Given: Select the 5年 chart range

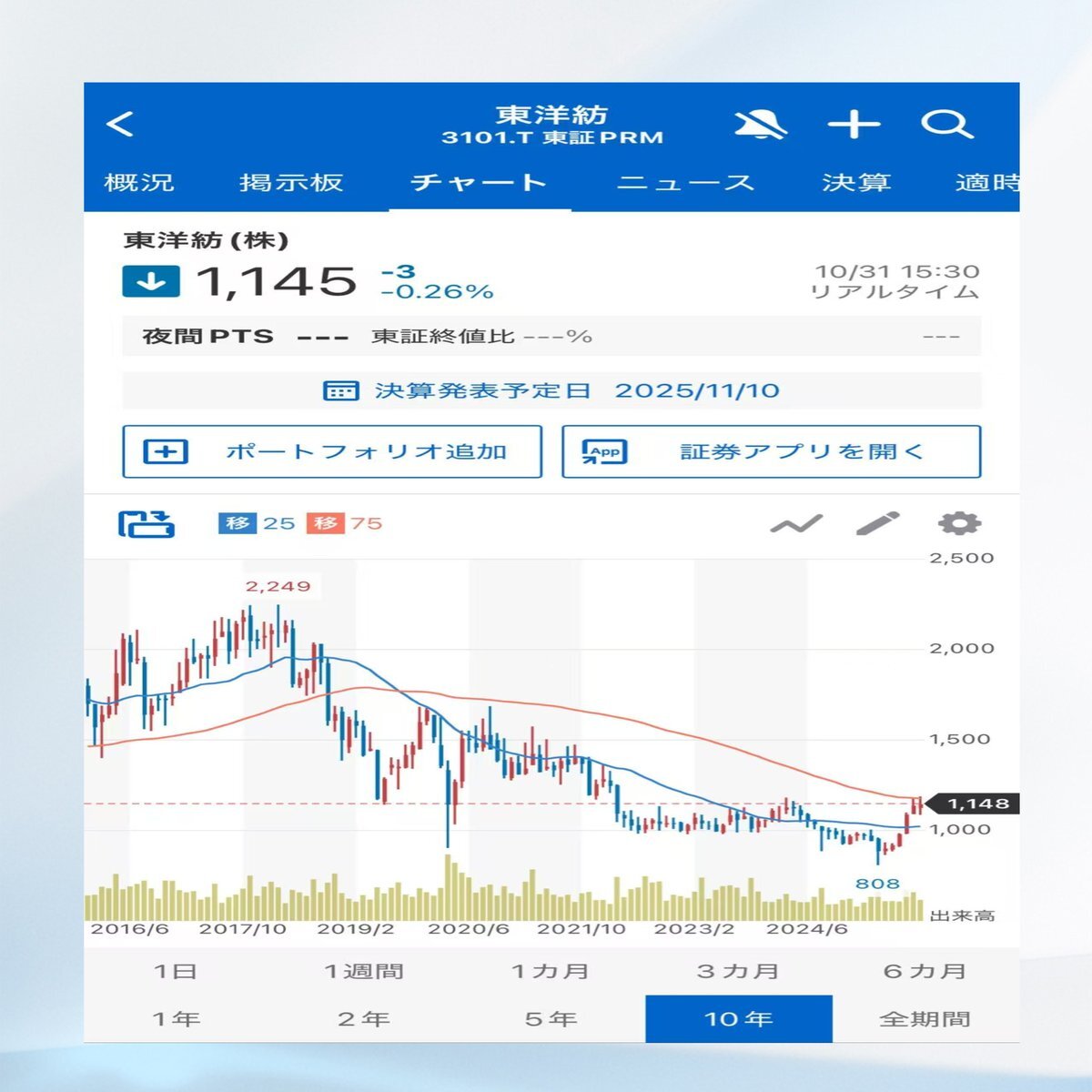Looking at the screenshot, I should point(551,1019).
